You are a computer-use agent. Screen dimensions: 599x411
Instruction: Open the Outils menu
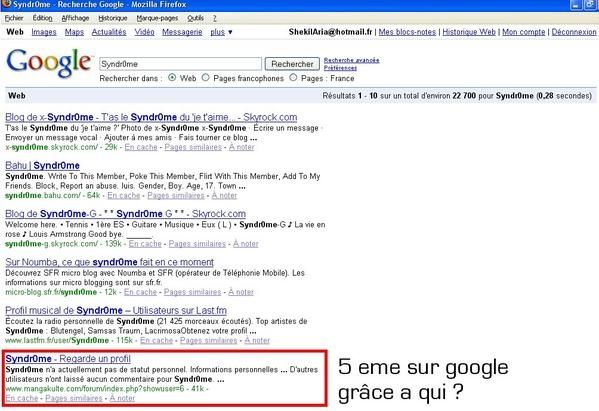(x=195, y=18)
